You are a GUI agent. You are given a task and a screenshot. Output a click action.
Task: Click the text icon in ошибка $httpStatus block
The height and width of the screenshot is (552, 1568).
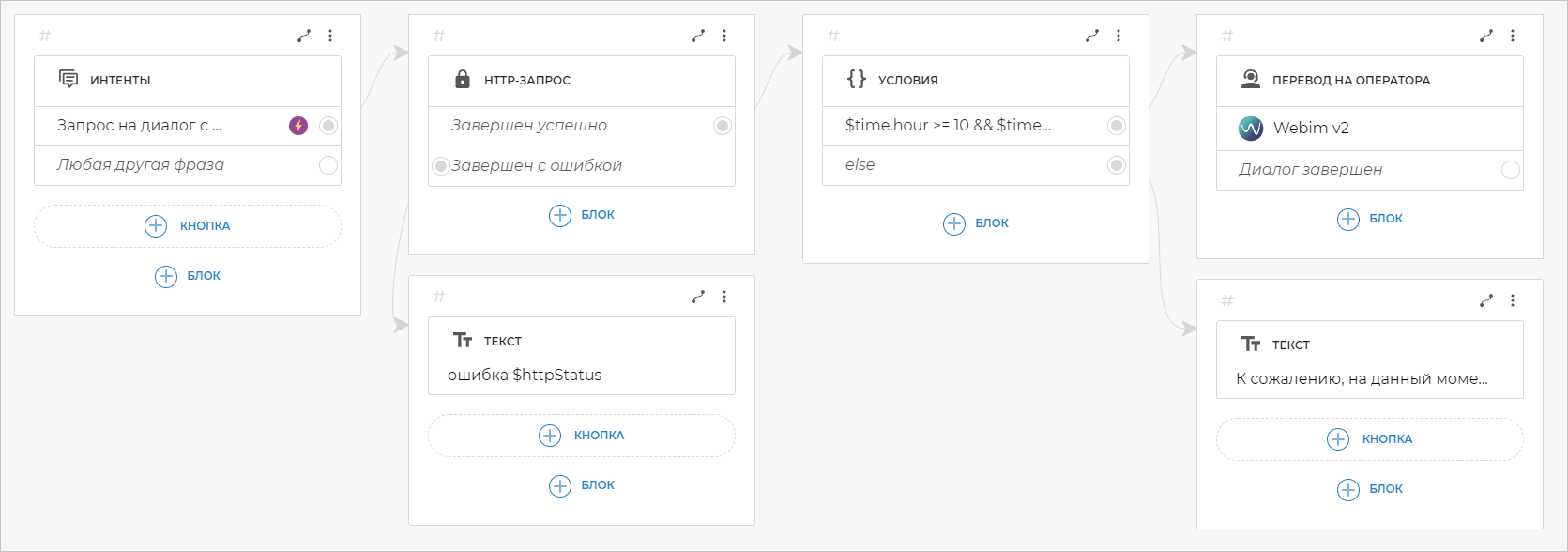pos(462,340)
